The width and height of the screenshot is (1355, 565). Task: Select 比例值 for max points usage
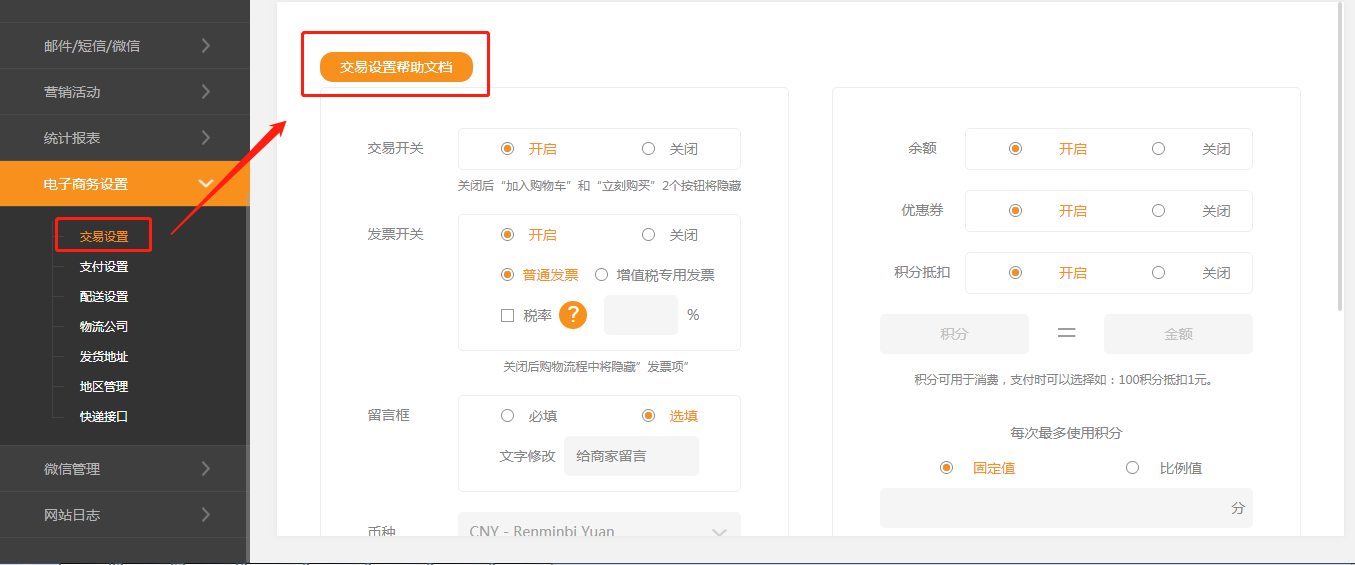pos(1133,468)
